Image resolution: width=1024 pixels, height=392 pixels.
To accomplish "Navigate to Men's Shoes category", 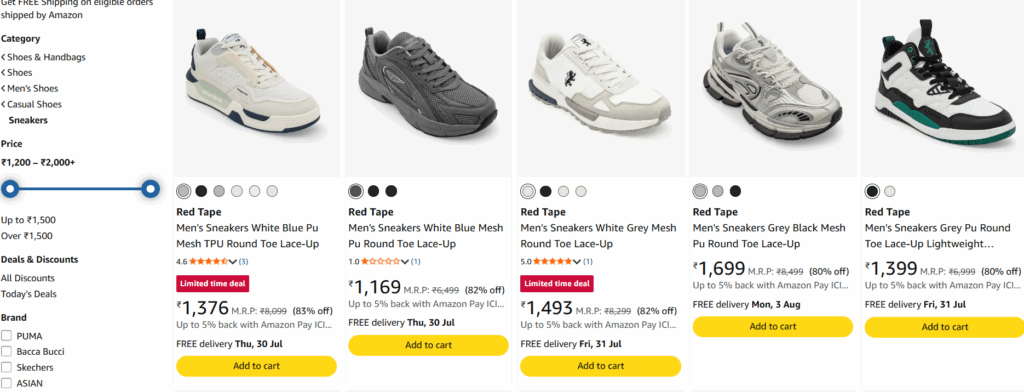I will (x=33, y=88).
